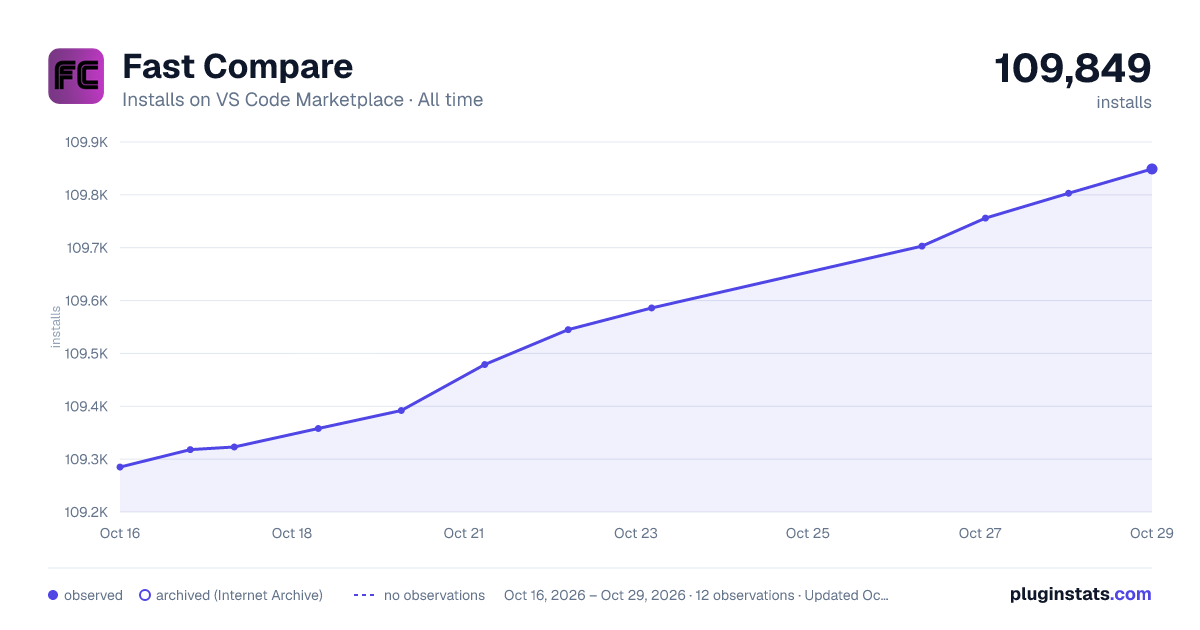Image resolution: width=1200 pixels, height=630 pixels.
Task: Click the Fast Compare title
Action: [x=237, y=66]
